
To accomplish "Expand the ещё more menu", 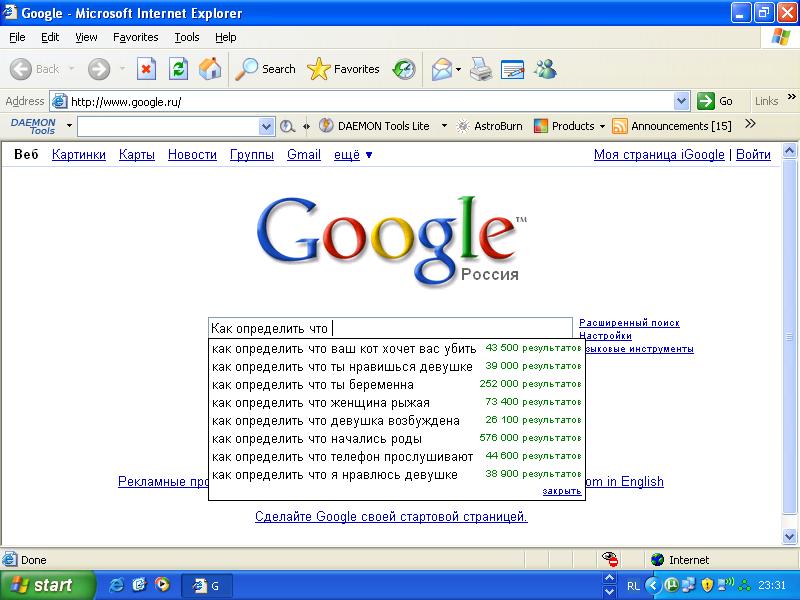I will (x=353, y=155).
